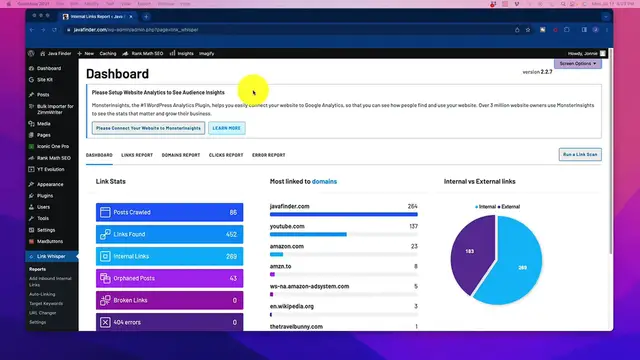Click the Orphaned Posts stat bar
Screen dimensions: 640x360
pos(169,278)
